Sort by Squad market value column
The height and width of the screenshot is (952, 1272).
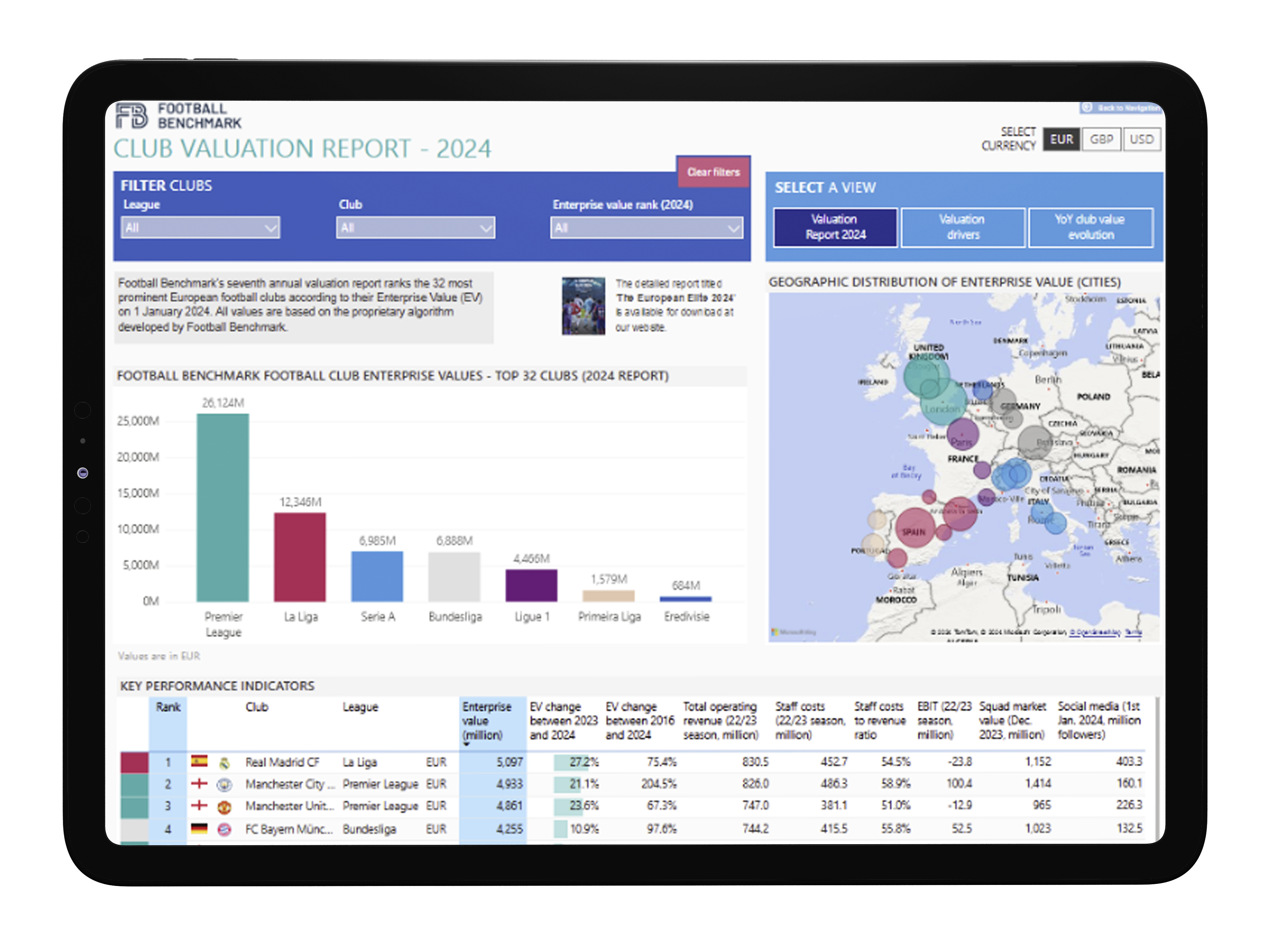click(1012, 721)
